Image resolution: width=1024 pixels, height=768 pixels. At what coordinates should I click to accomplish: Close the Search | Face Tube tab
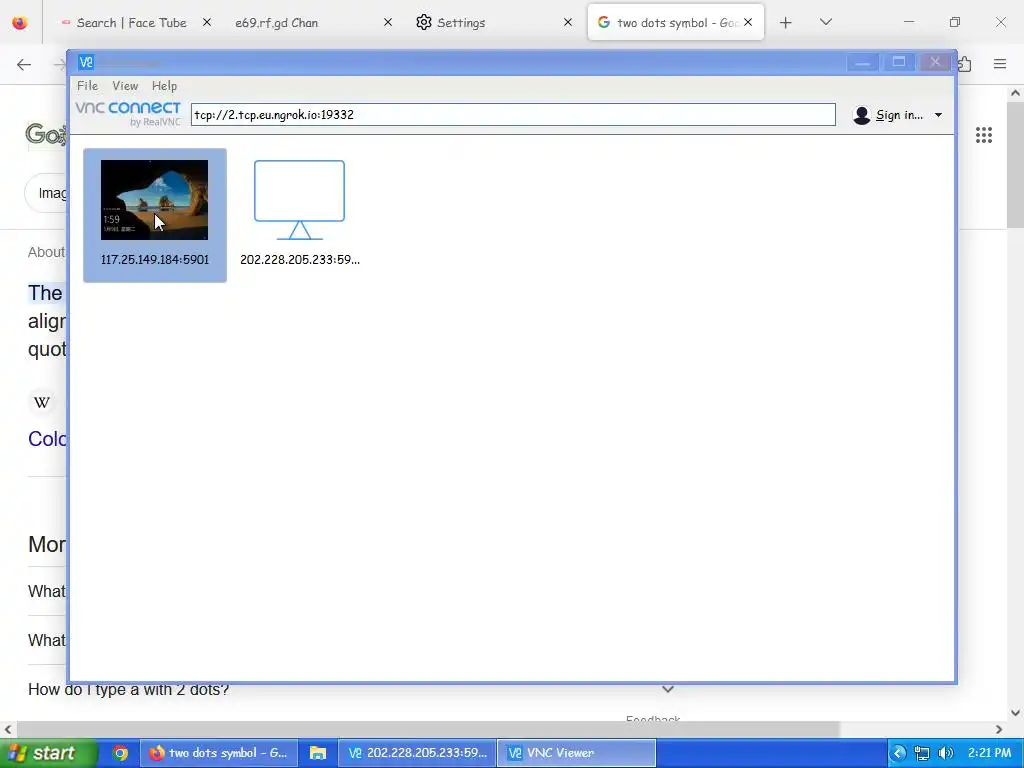(207, 22)
